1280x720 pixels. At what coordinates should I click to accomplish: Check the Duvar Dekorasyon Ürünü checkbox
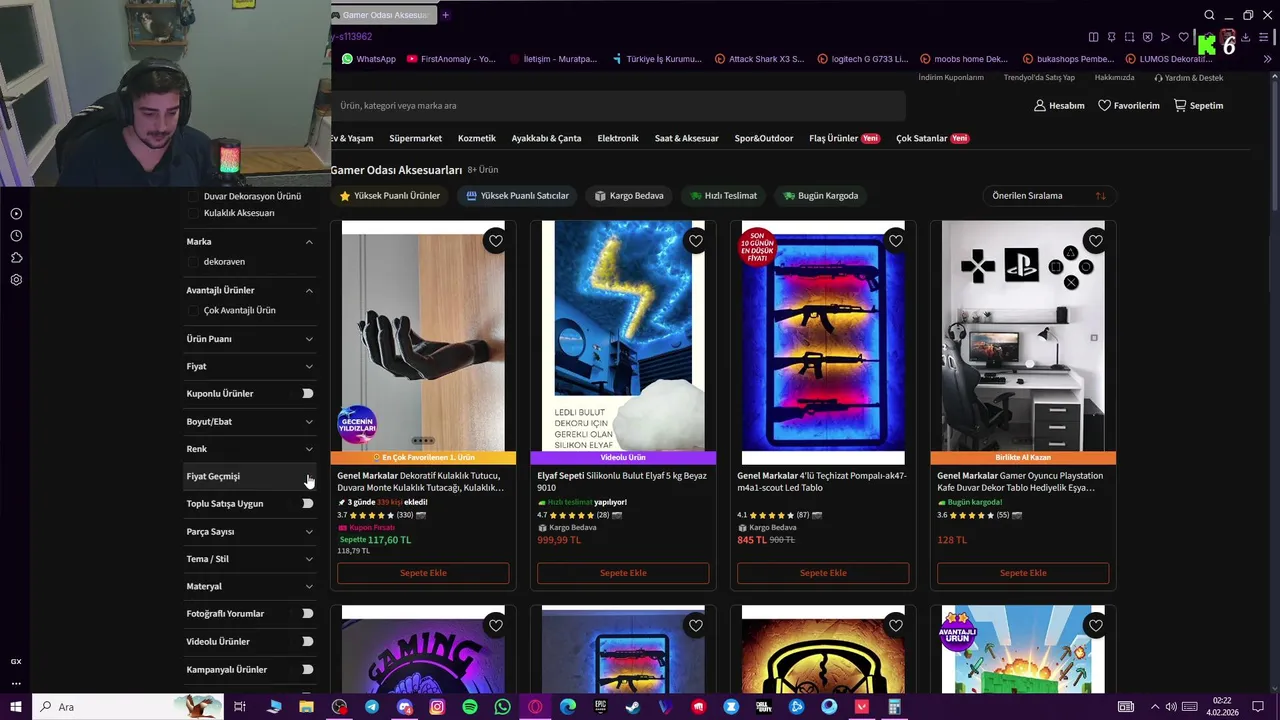point(193,197)
